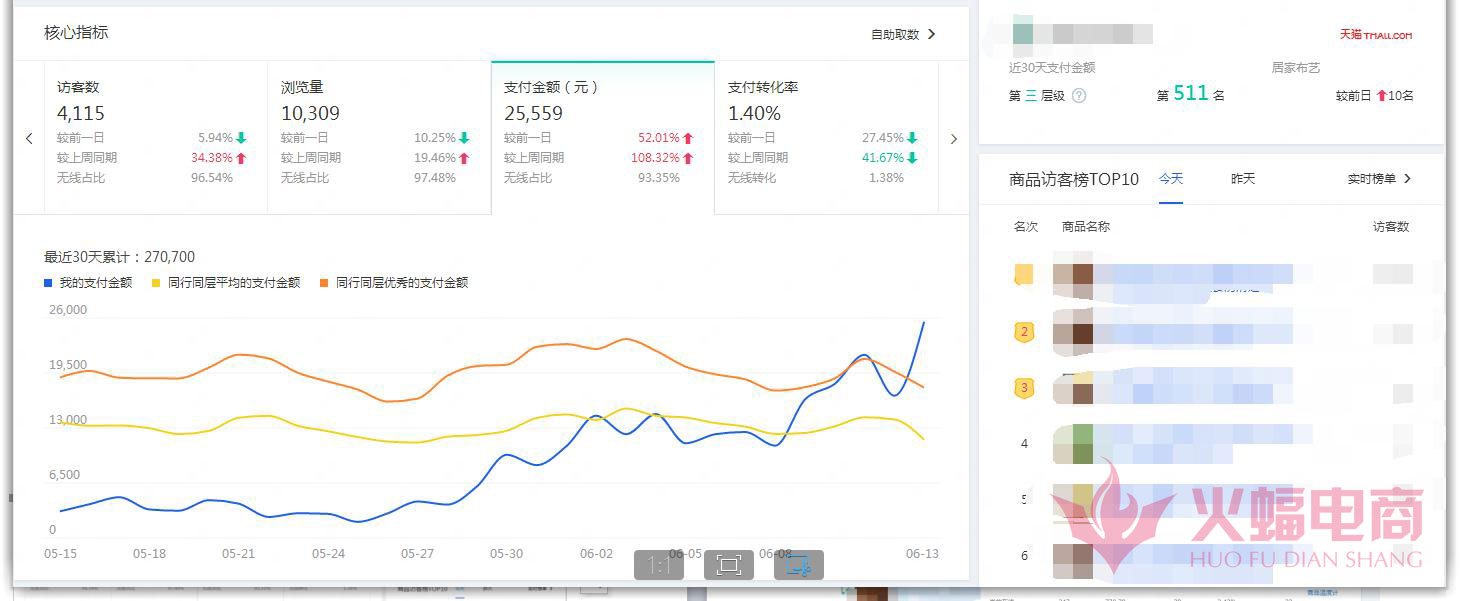Click the first-place gold rank badge
The image size is (1460, 601).
(1023, 275)
